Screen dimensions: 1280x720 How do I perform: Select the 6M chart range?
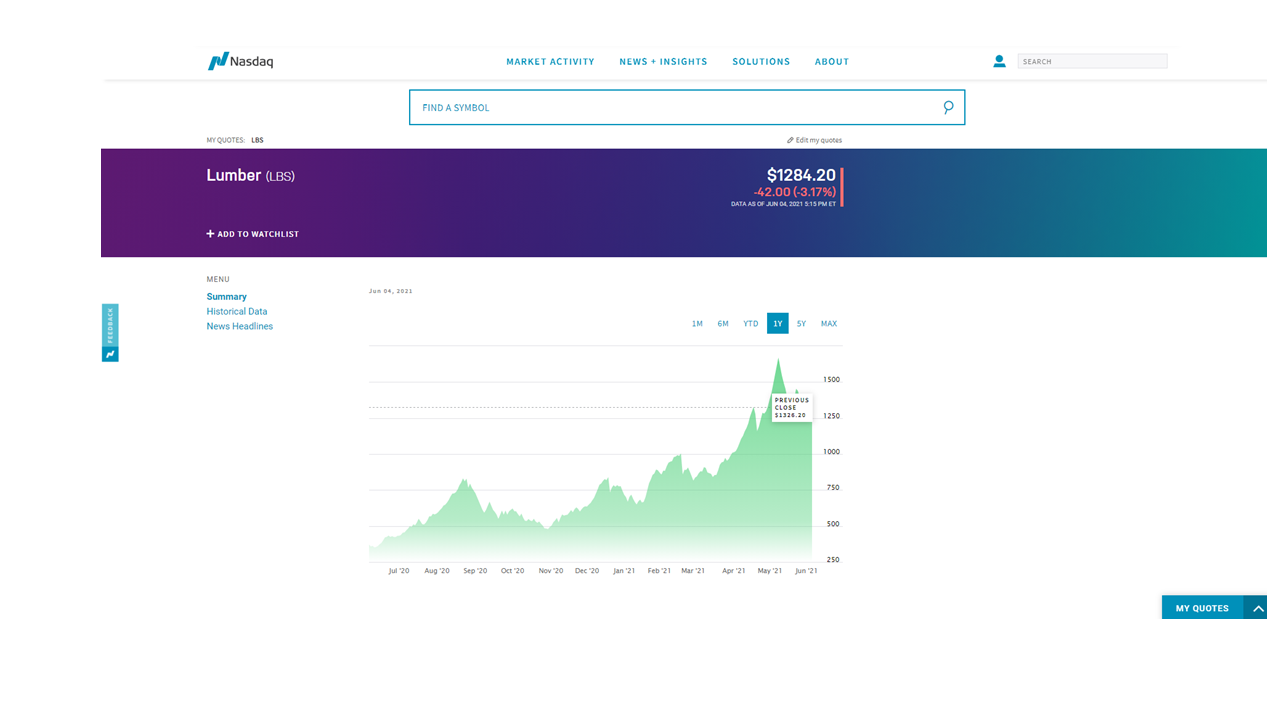click(x=723, y=323)
